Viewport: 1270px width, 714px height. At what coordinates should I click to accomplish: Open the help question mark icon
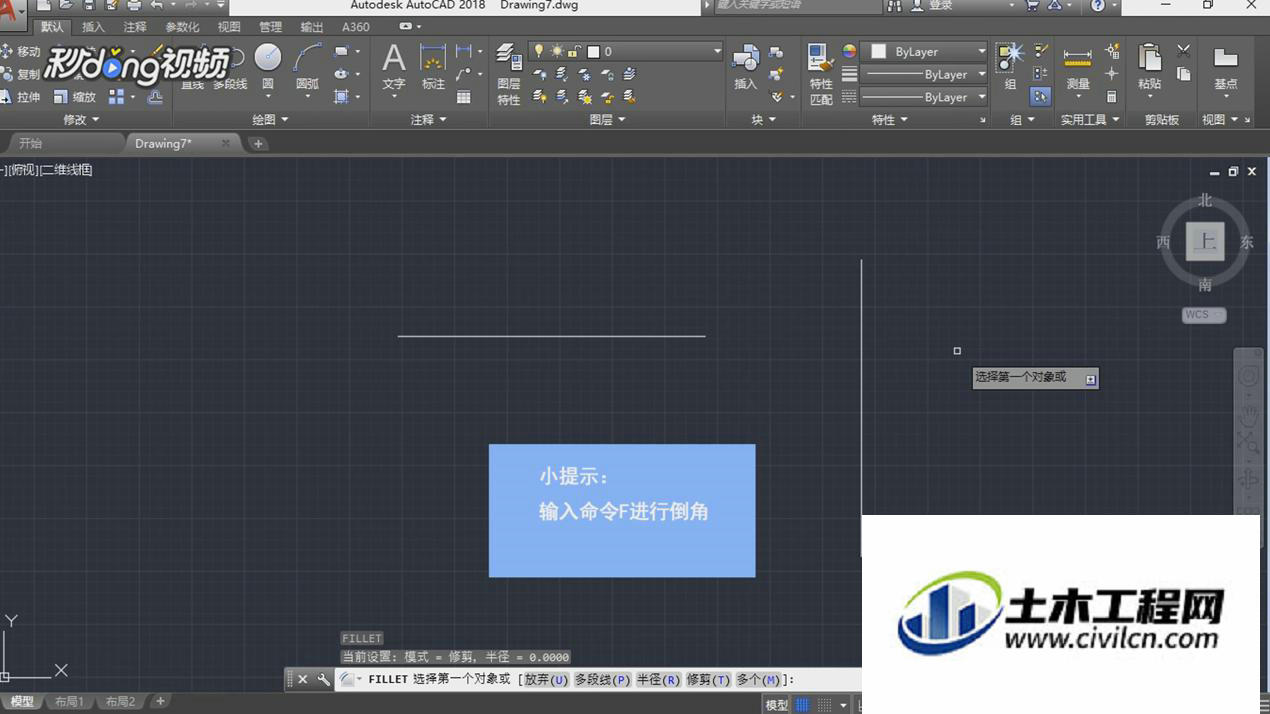1098,6
